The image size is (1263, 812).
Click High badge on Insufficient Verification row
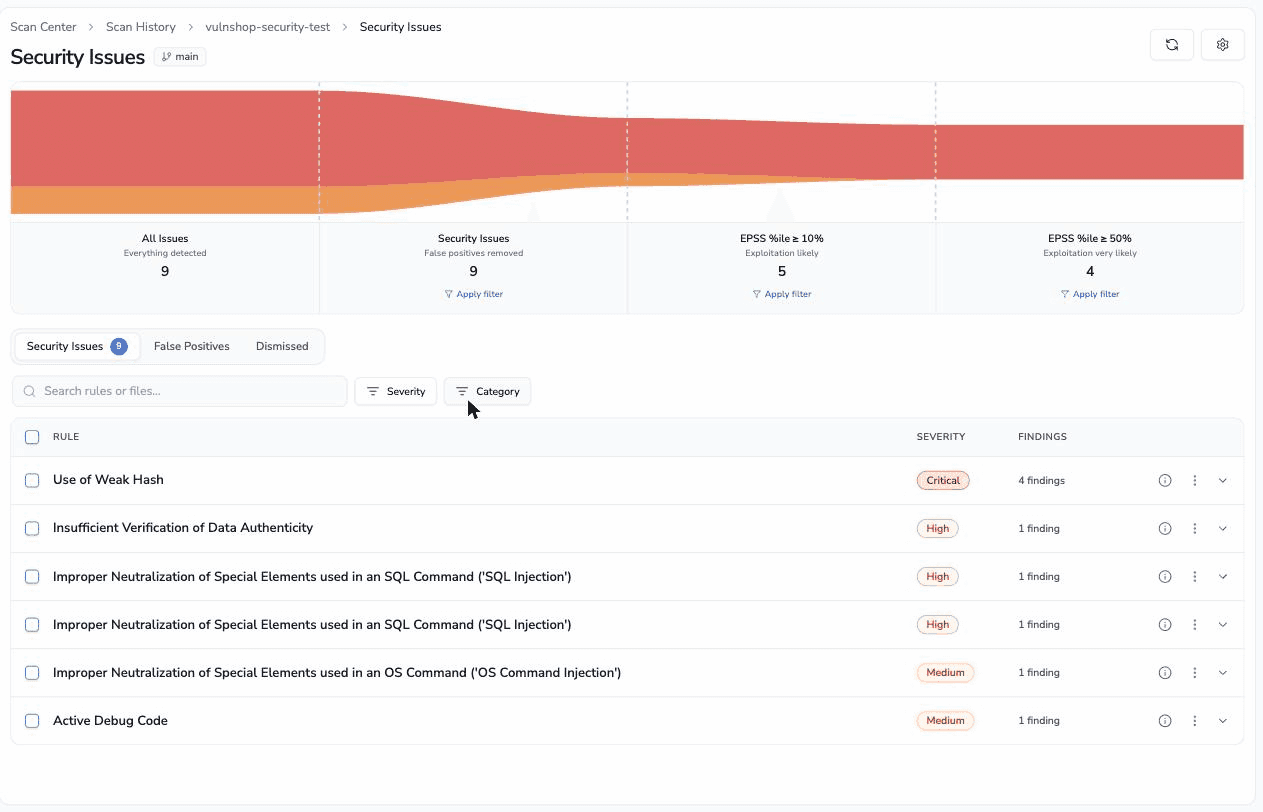938,529
